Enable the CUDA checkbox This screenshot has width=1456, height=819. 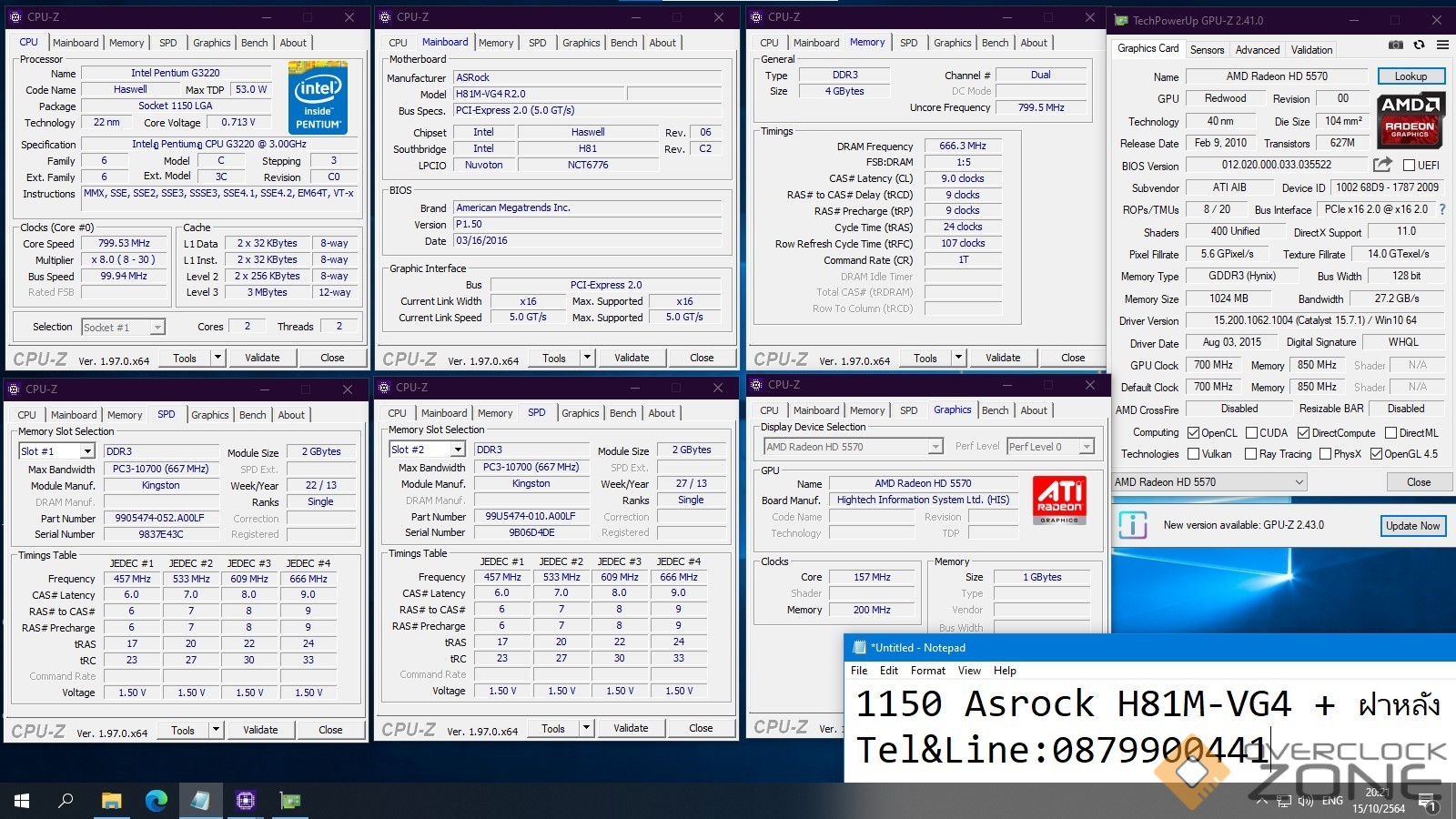[x=1251, y=433]
